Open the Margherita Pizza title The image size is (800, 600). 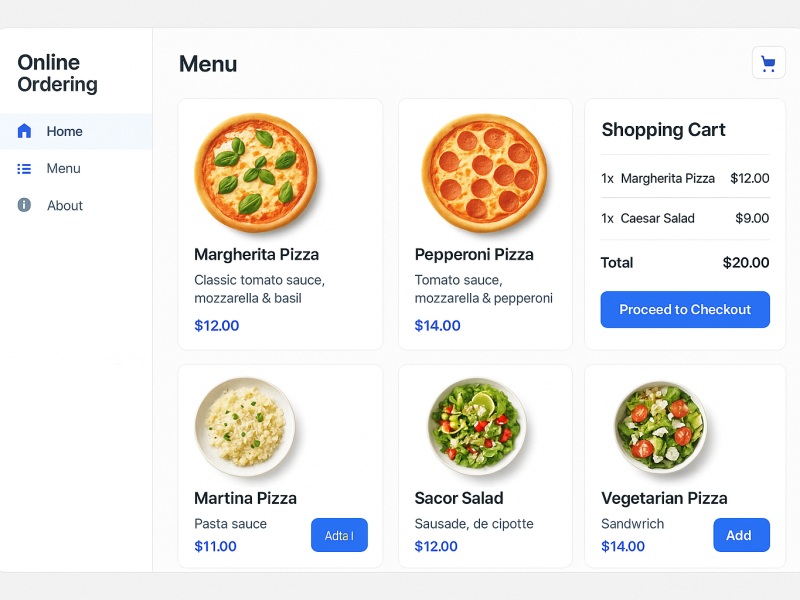click(256, 254)
